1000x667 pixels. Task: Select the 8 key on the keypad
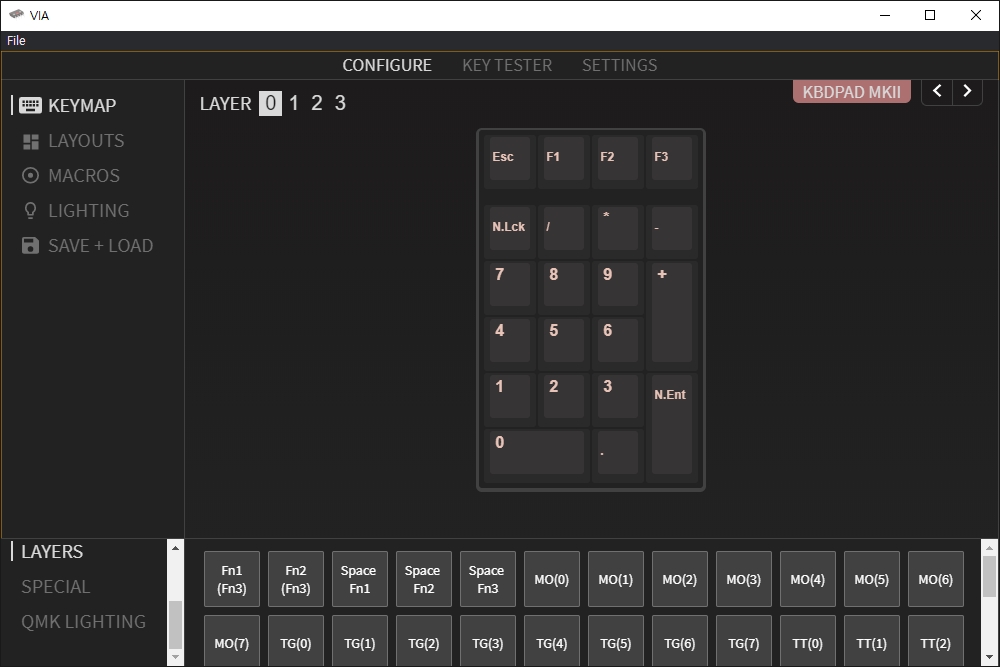(563, 287)
